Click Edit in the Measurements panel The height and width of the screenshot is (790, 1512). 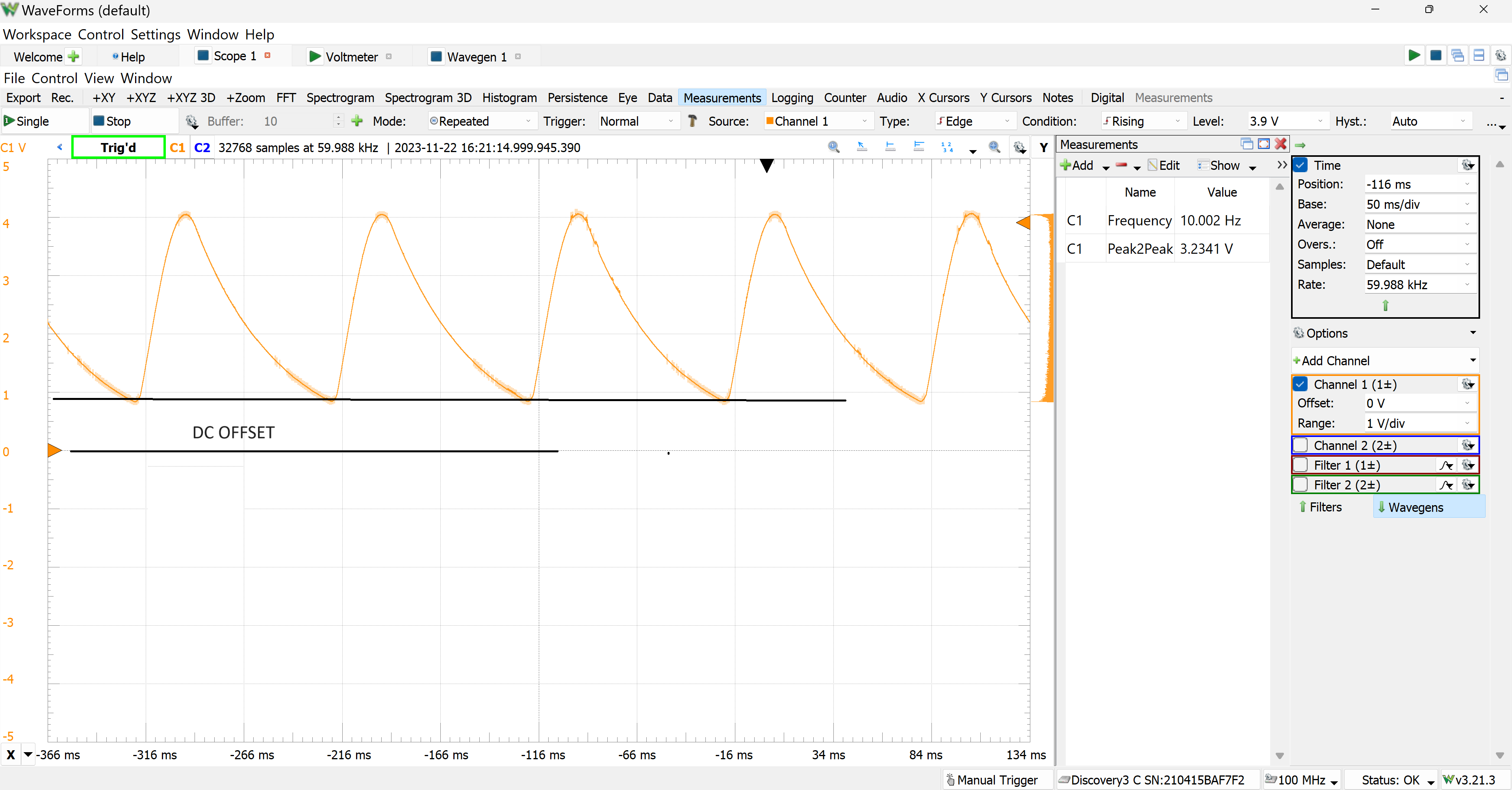1163,165
